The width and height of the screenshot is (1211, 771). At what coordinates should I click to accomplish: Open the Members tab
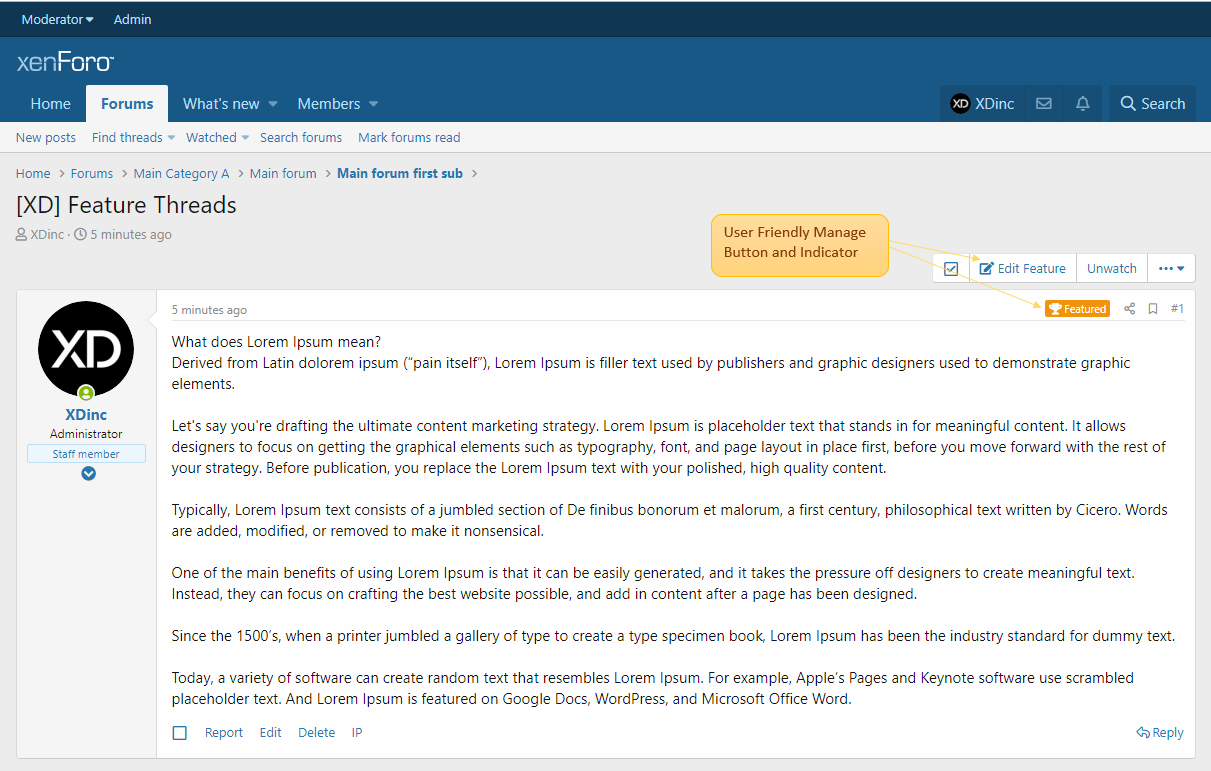pyautogui.click(x=328, y=104)
